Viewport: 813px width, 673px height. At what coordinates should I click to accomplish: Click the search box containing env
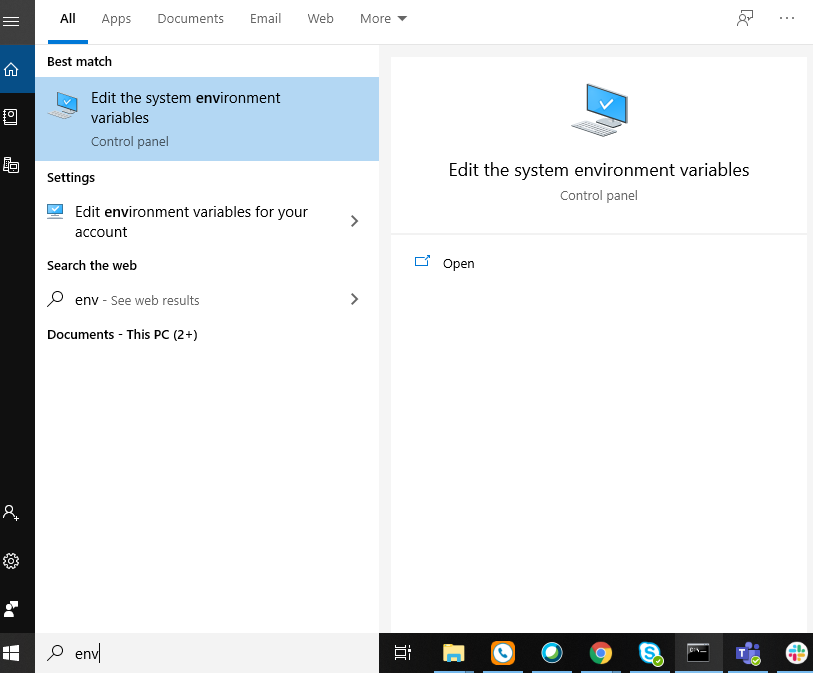[207, 653]
